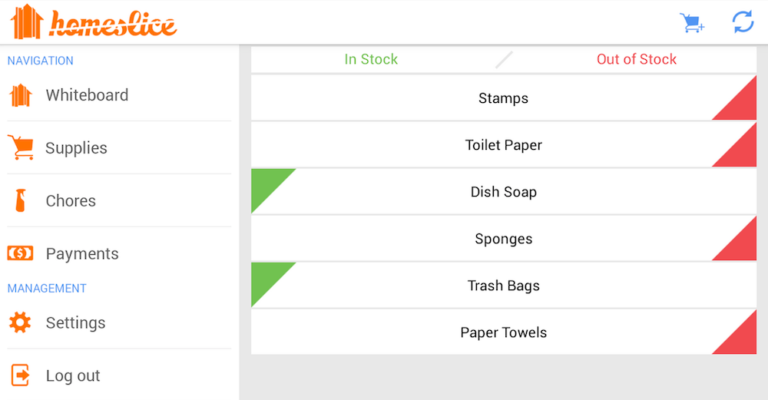Click the Payments money icon
The image size is (768, 400).
pyautogui.click(x=20, y=254)
